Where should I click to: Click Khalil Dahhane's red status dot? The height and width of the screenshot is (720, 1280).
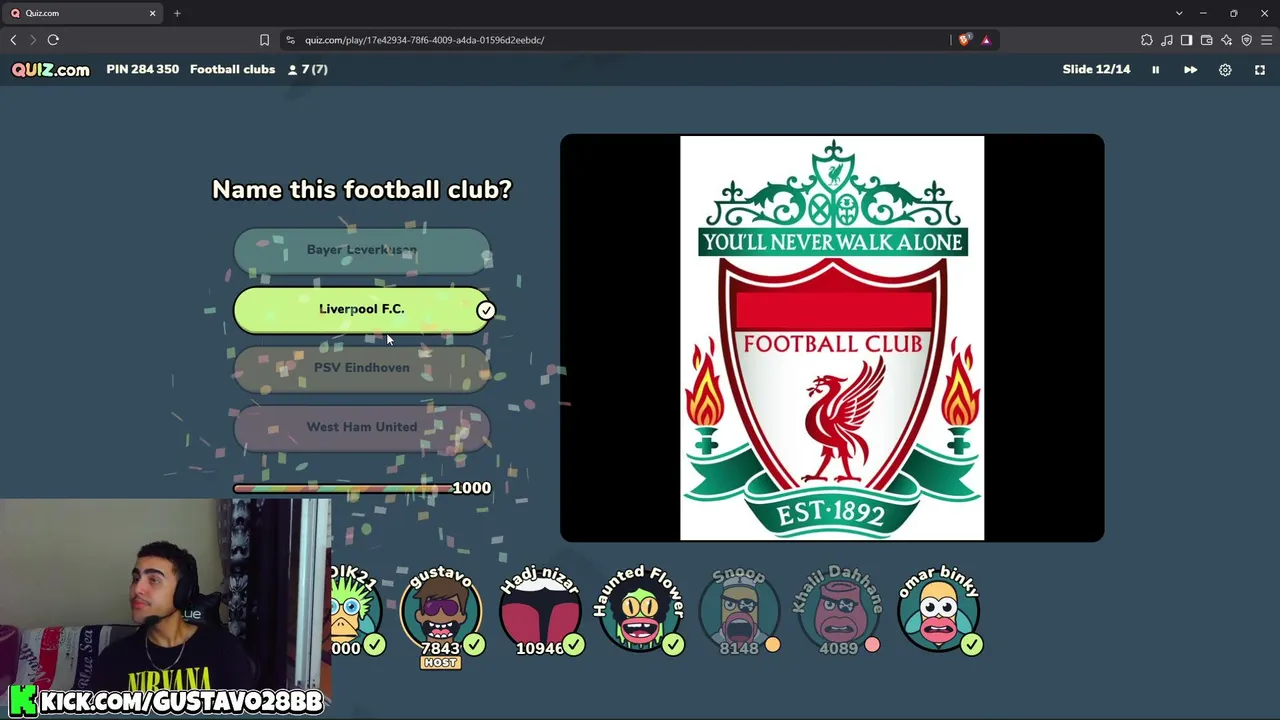click(872, 645)
